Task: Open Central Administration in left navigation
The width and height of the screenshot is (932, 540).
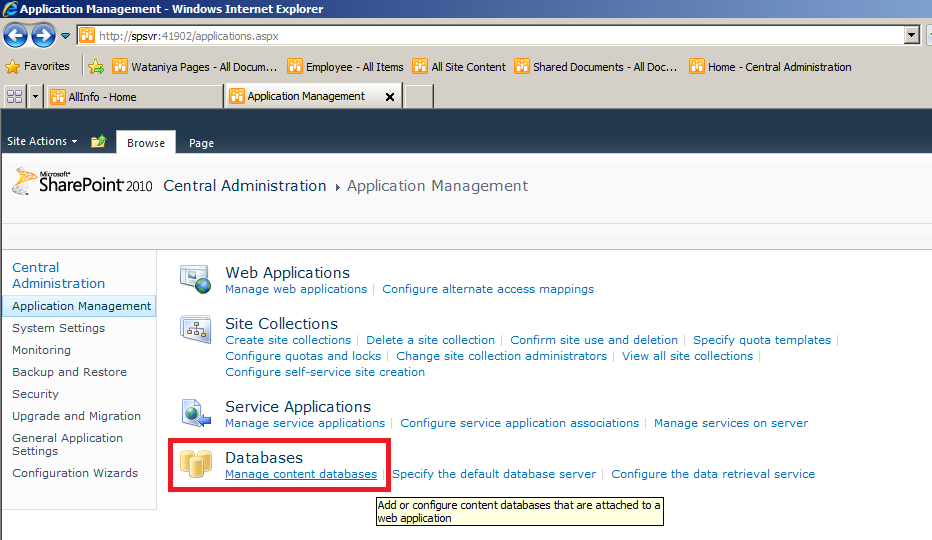Action: (58, 275)
